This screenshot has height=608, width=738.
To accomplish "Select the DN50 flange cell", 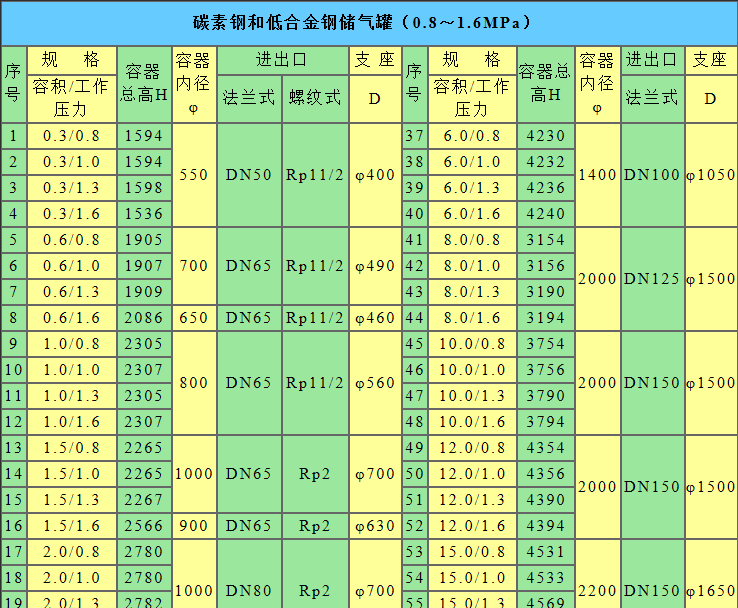I will [249, 175].
